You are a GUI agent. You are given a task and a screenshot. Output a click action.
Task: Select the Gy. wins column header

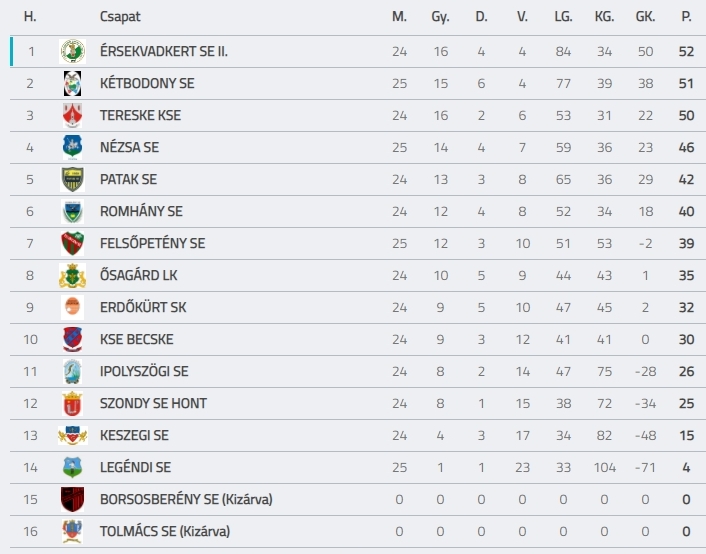tap(440, 17)
